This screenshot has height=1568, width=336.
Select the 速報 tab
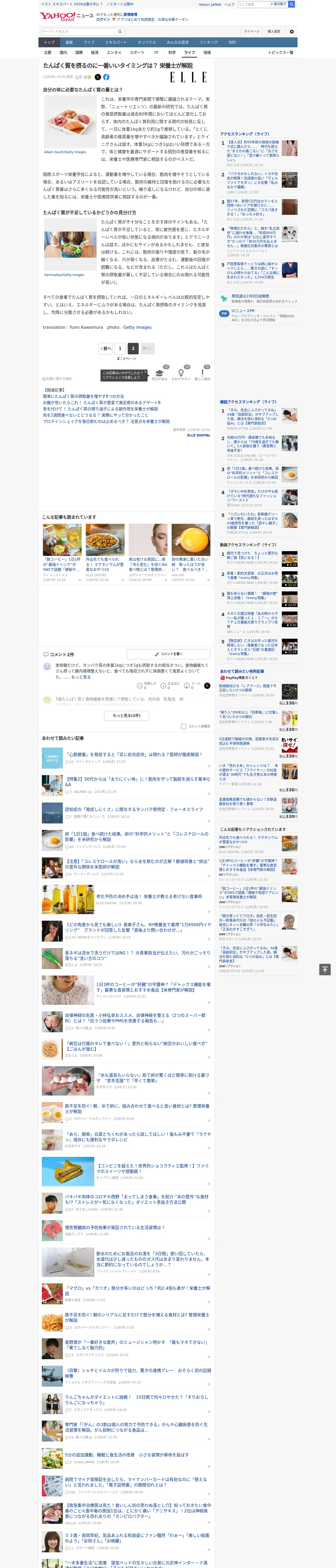pos(69,43)
